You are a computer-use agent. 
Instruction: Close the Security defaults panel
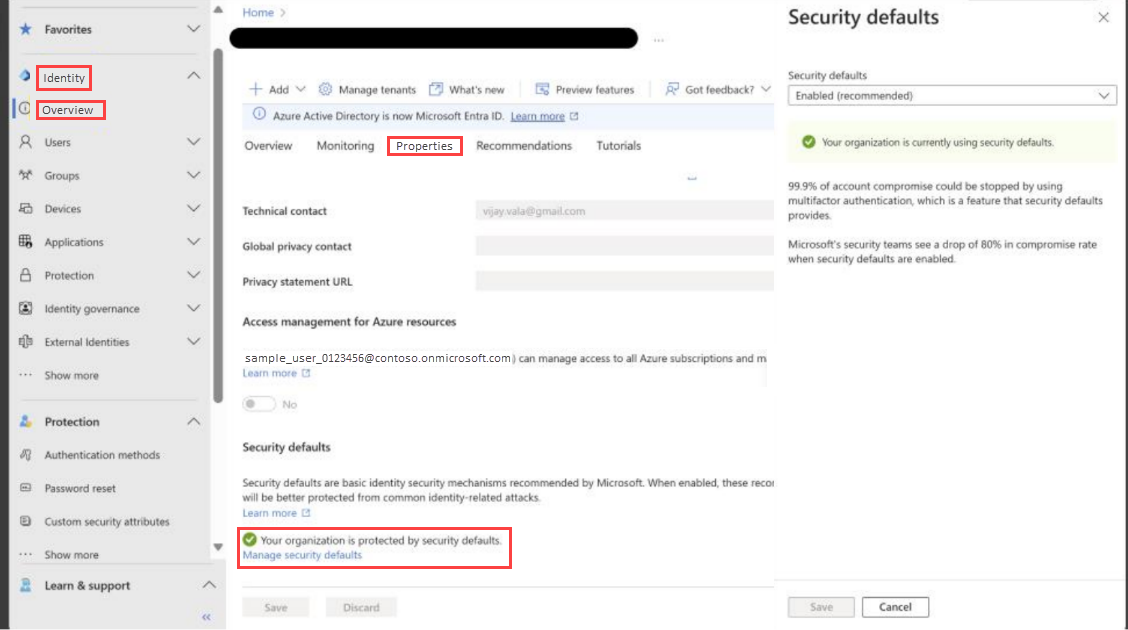tap(1104, 17)
